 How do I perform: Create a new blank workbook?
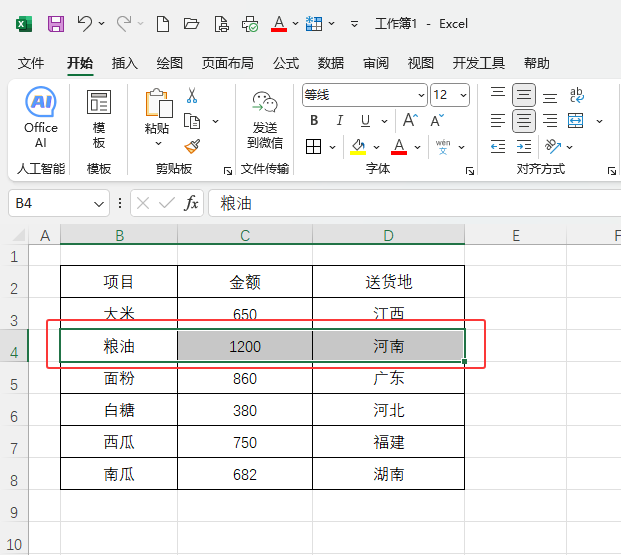[163, 24]
